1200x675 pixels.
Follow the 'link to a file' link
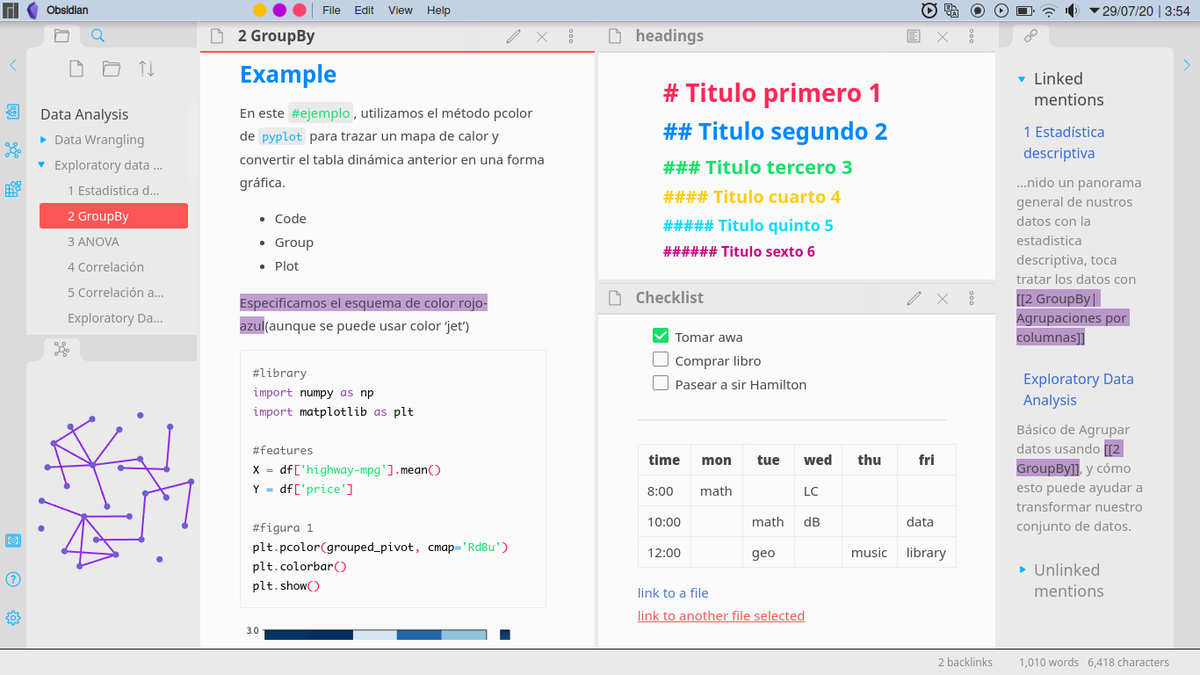673,593
